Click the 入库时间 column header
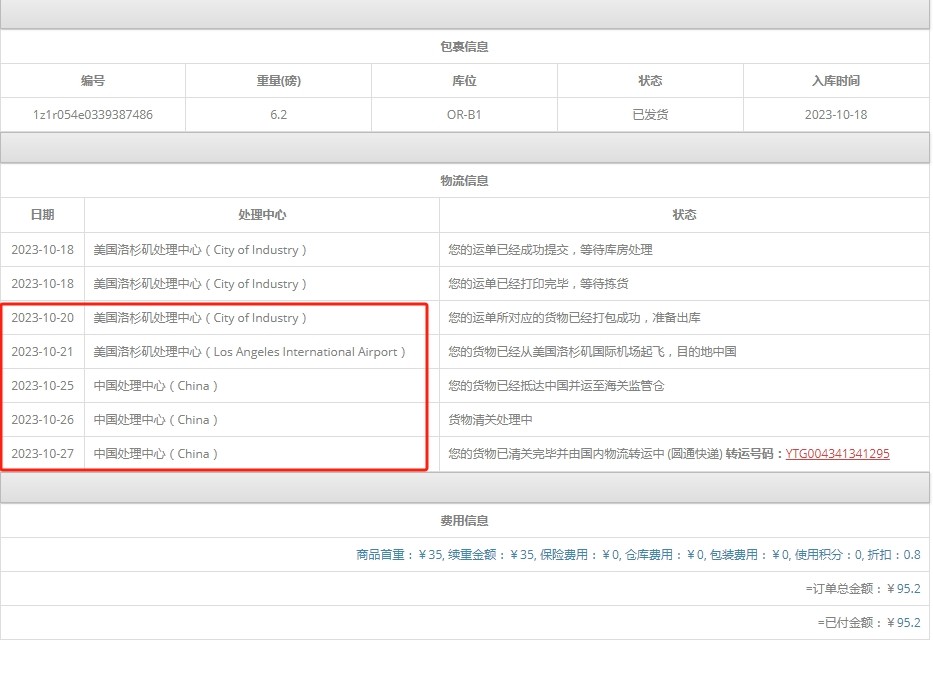Image resolution: width=933 pixels, height=678 pixels. [835, 80]
